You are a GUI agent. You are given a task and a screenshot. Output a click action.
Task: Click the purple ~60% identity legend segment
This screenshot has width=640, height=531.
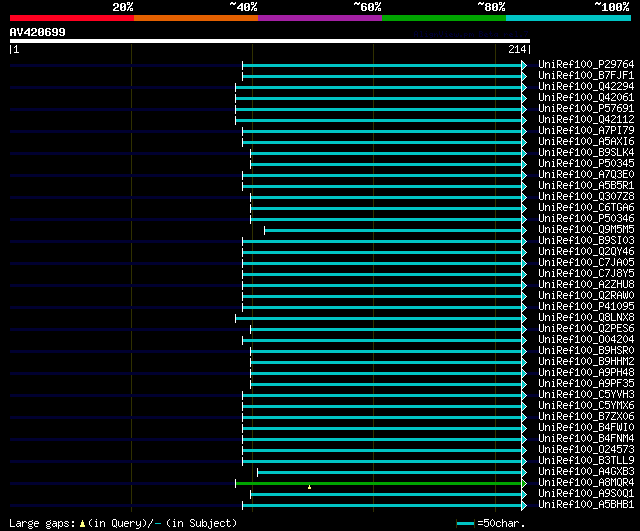pos(320,18)
